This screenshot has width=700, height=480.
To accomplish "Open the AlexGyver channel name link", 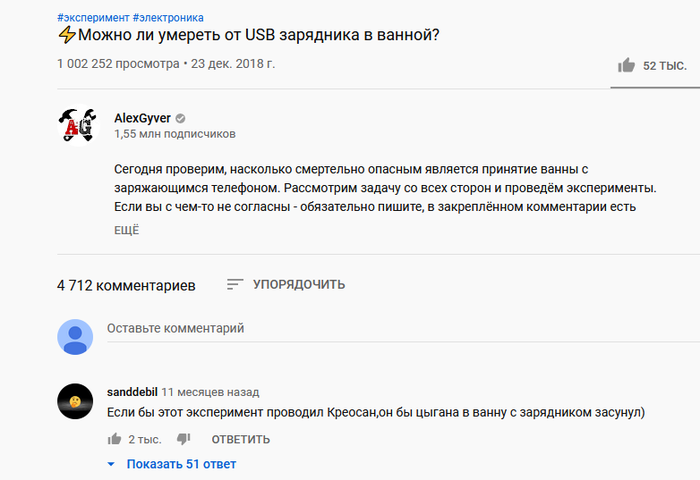I will coord(142,118).
